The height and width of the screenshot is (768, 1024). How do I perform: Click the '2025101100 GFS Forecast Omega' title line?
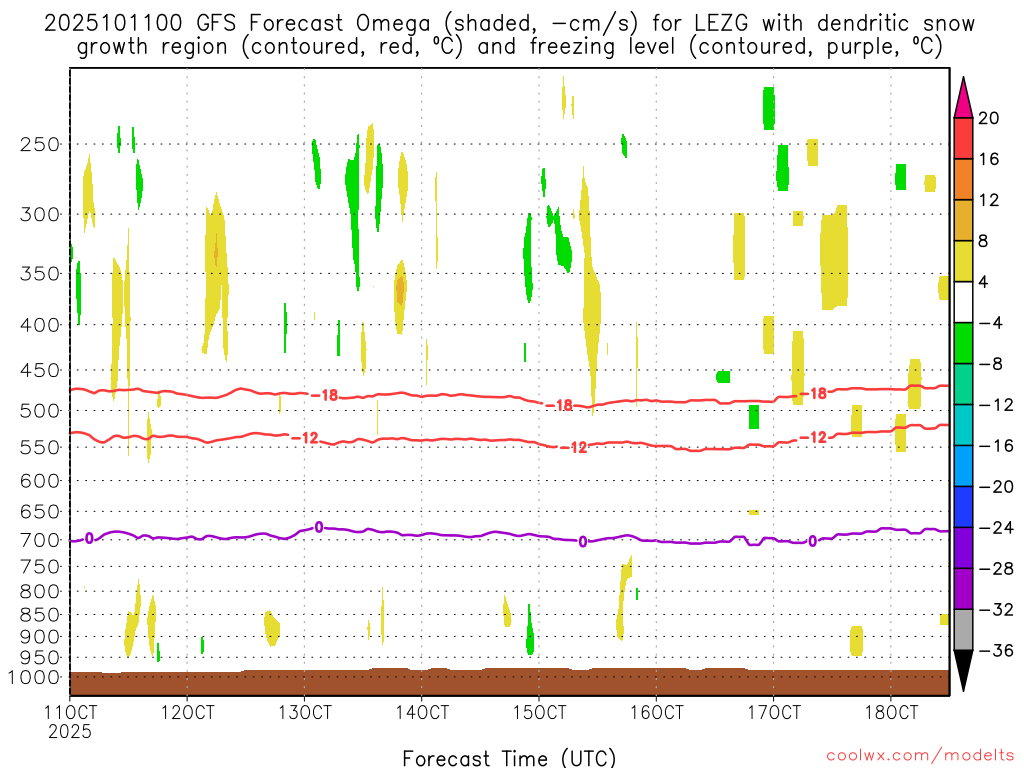click(x=509, y=24)
